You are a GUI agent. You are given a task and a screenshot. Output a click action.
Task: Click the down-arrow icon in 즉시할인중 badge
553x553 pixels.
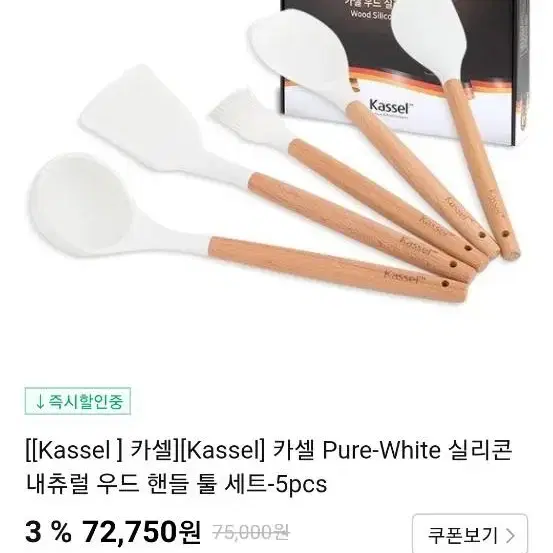pos(40,402)
